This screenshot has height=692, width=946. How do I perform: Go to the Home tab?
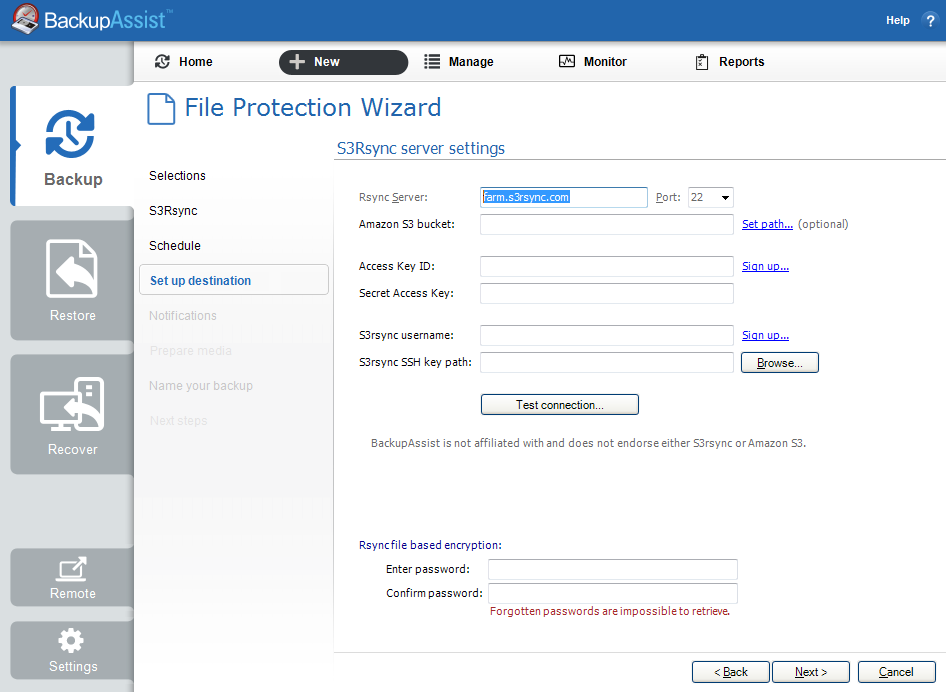click(184, 62)
